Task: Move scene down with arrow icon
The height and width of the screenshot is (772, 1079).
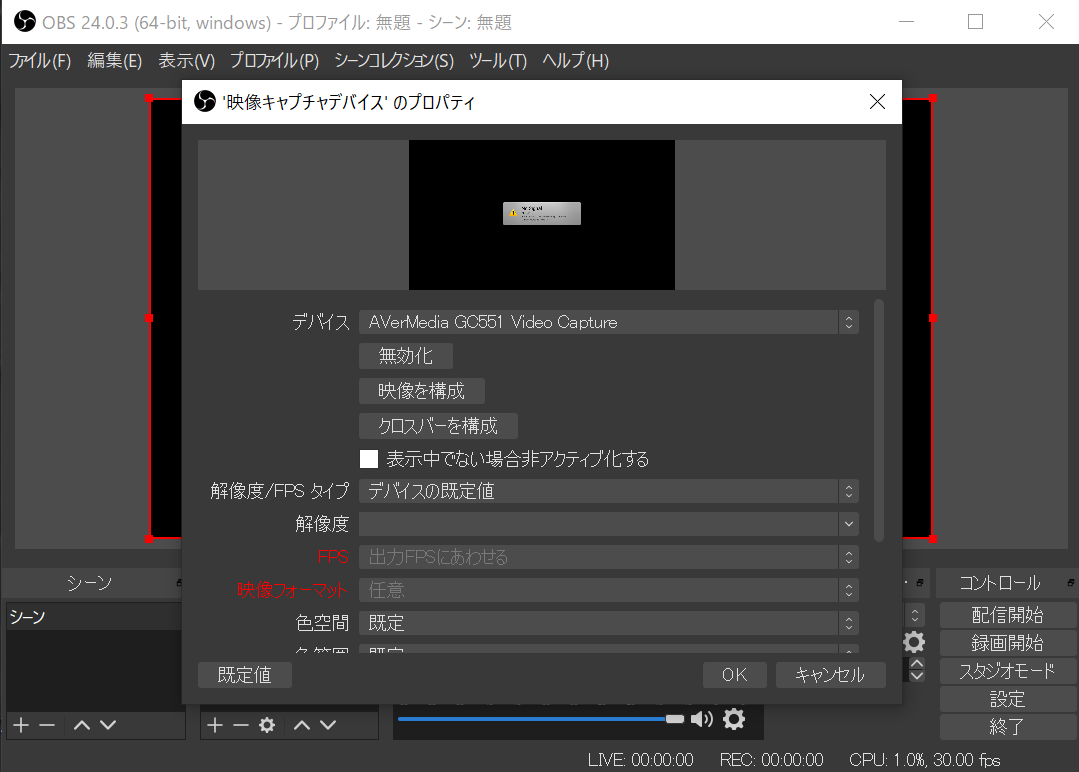Action: 108,725
